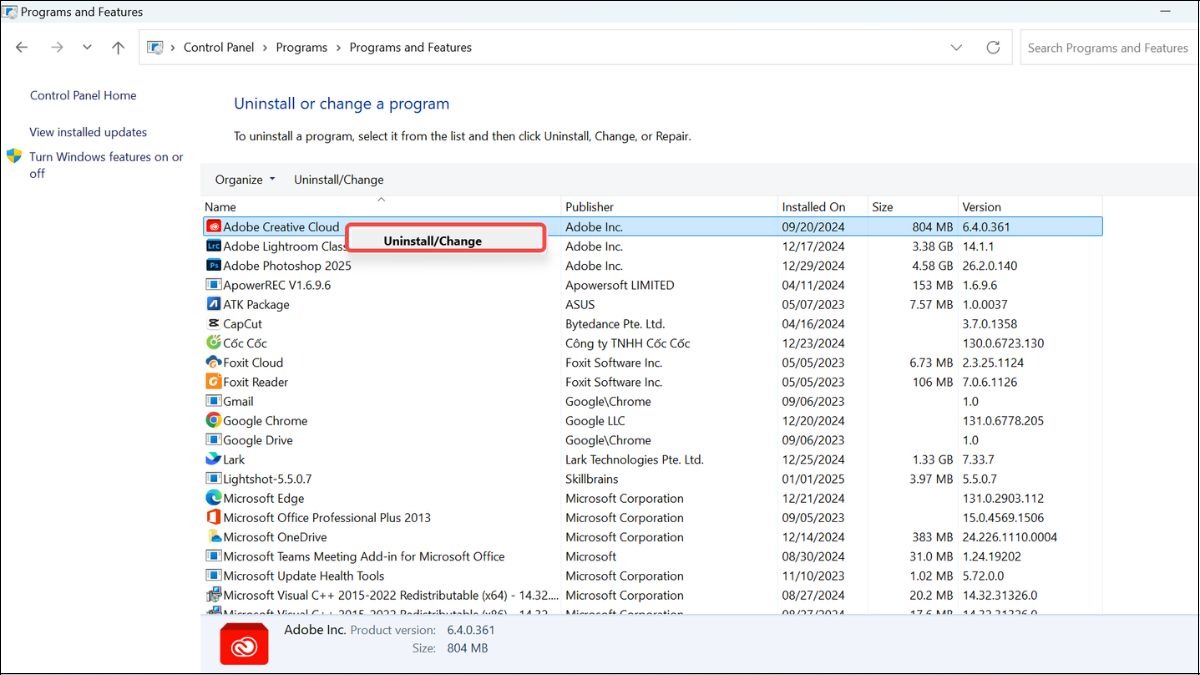Screen dimensions: 1200x675
Task: Click version 131.0.6778.205
Action: point(1003,421)
